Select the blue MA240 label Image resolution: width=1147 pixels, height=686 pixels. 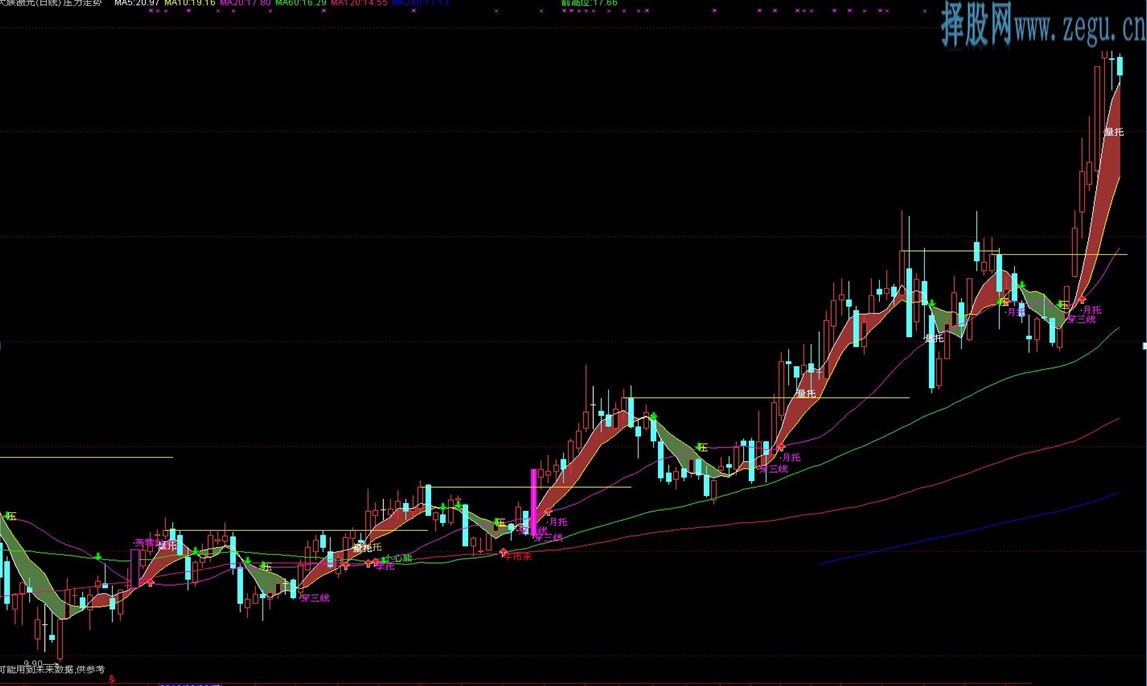coord(420,3)
